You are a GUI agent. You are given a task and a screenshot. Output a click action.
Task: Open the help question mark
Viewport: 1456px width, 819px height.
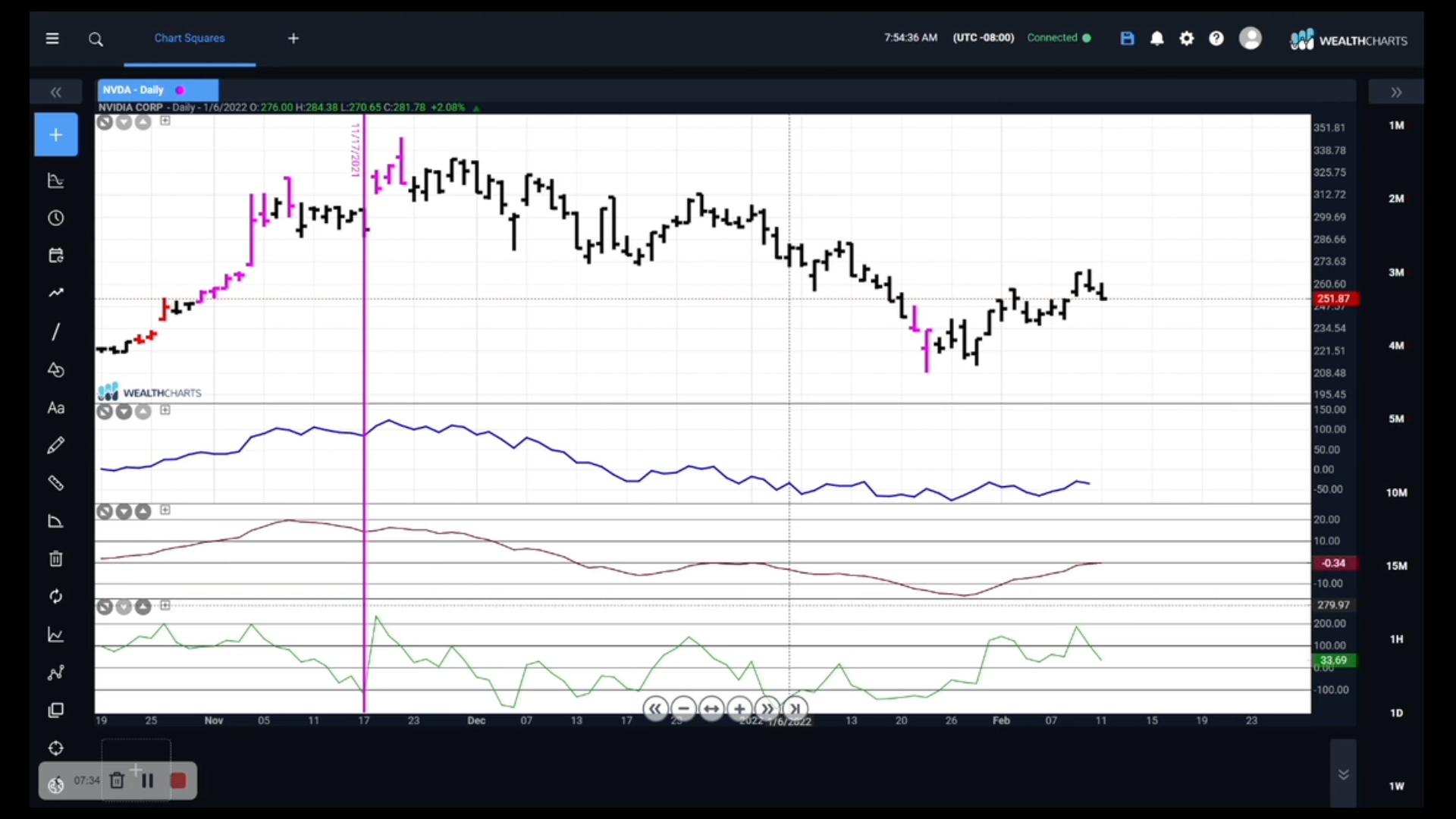click(x=1216, y=39)
